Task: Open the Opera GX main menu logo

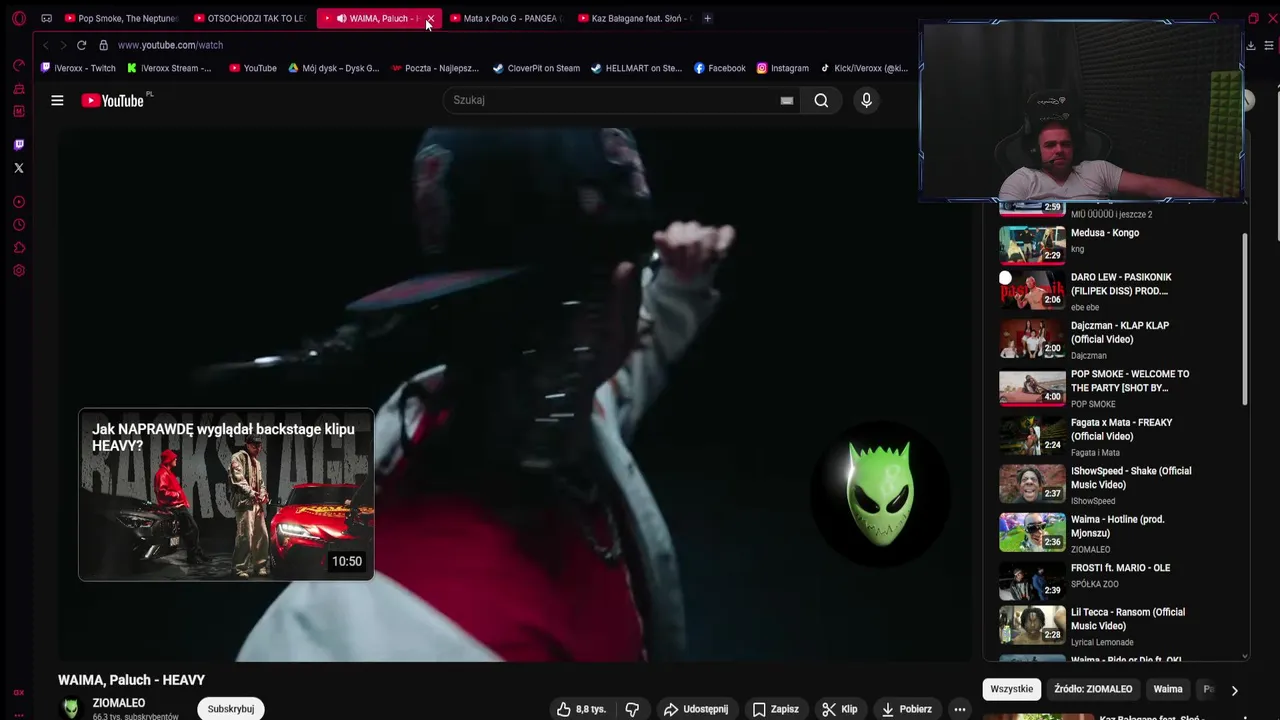Action: 19,18
